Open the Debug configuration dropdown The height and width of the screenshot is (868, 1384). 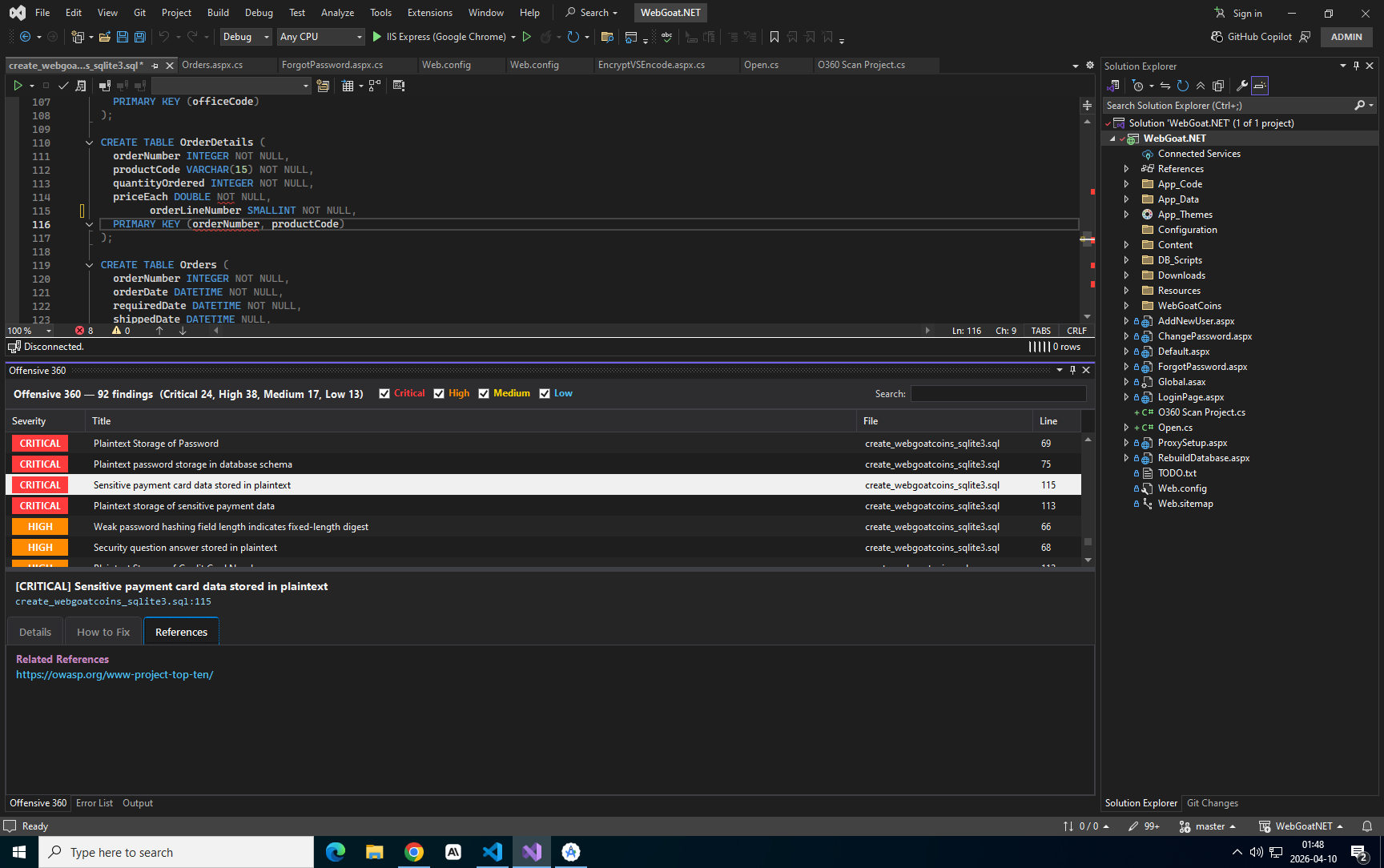246,37
